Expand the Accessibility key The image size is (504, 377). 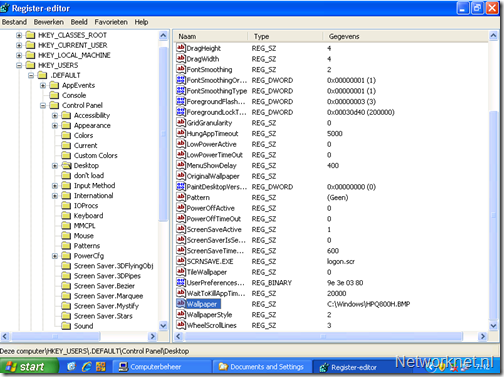point(55,115)
